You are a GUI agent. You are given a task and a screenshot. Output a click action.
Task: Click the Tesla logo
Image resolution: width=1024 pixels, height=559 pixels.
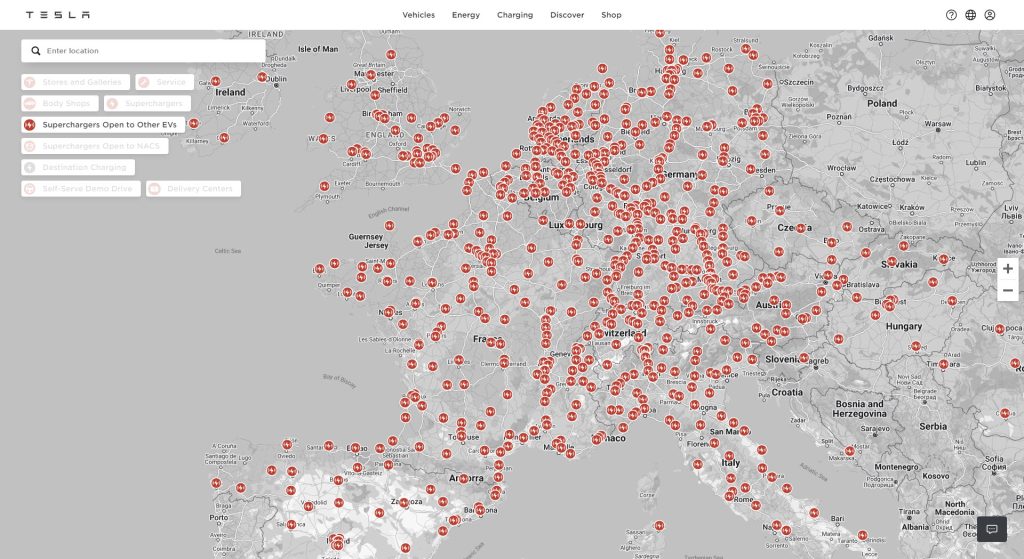(x=57, y=15)
